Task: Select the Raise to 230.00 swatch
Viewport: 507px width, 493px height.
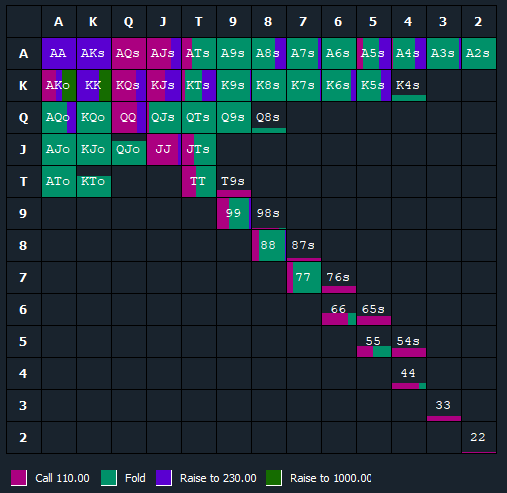Action: (164, 478)
